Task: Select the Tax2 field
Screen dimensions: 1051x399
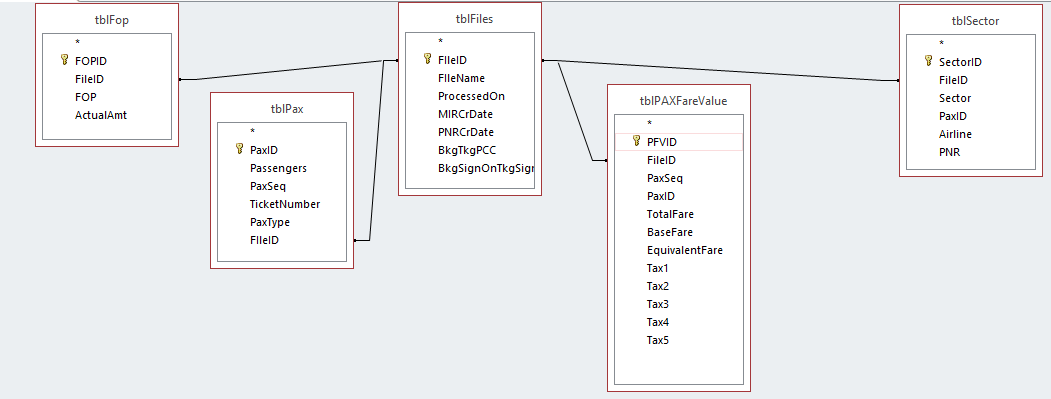Action: (679, 286)
